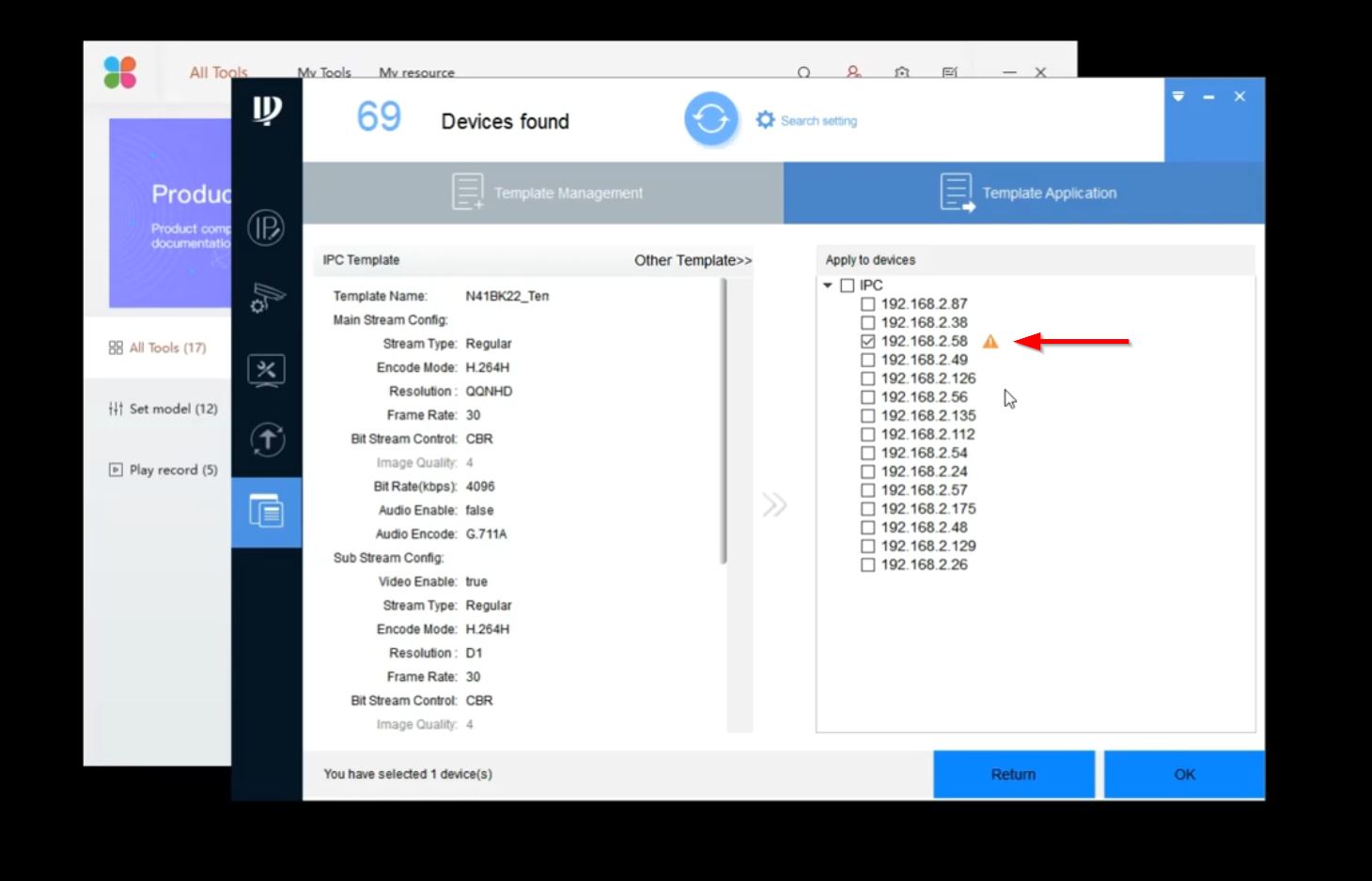This screenshot has width=1372, height=881.
Task: Switch to the Template Management tab
Action: 543,193
